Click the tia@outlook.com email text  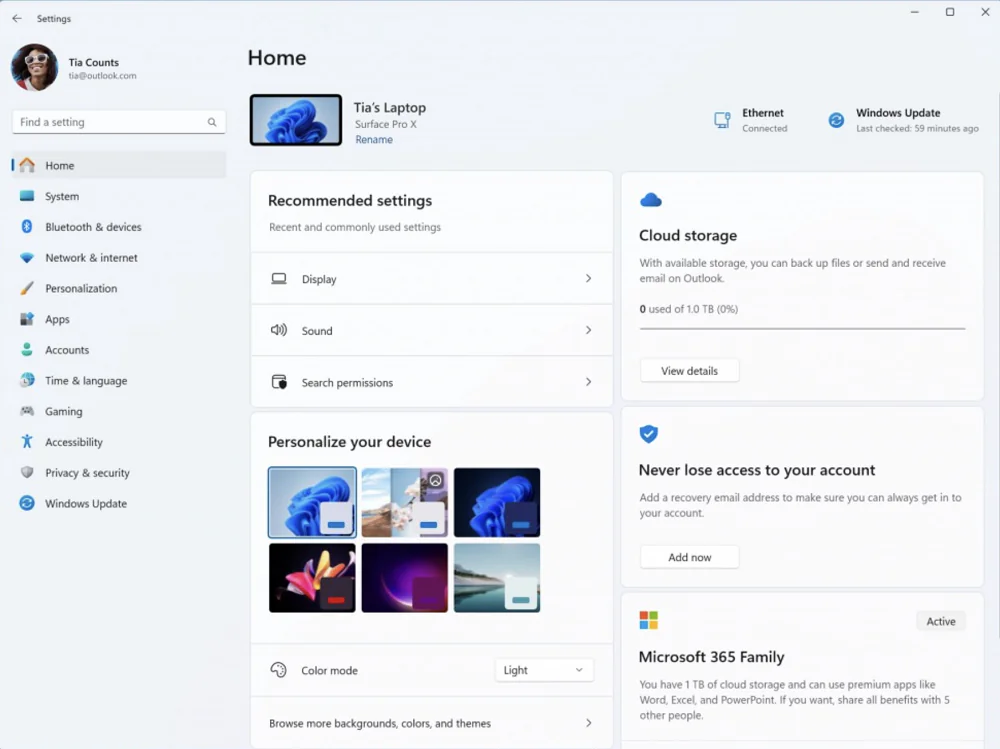(x=102, y=75)
